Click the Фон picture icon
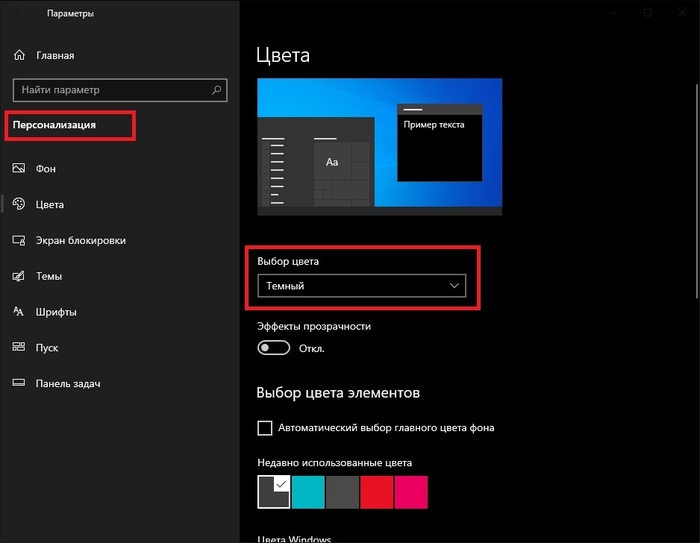This screenshot has height=543, width=700. [19, 168]
